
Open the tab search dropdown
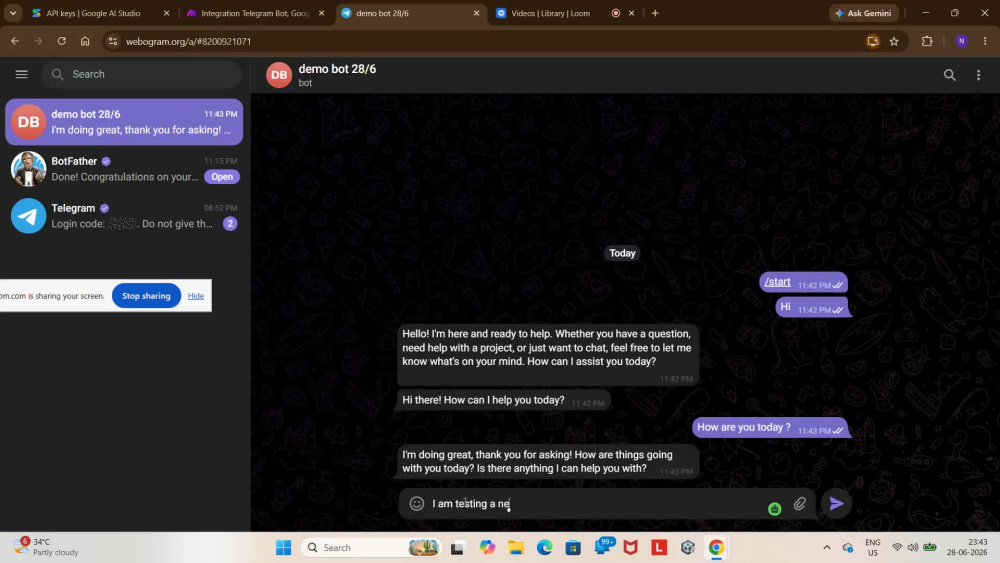13,13
